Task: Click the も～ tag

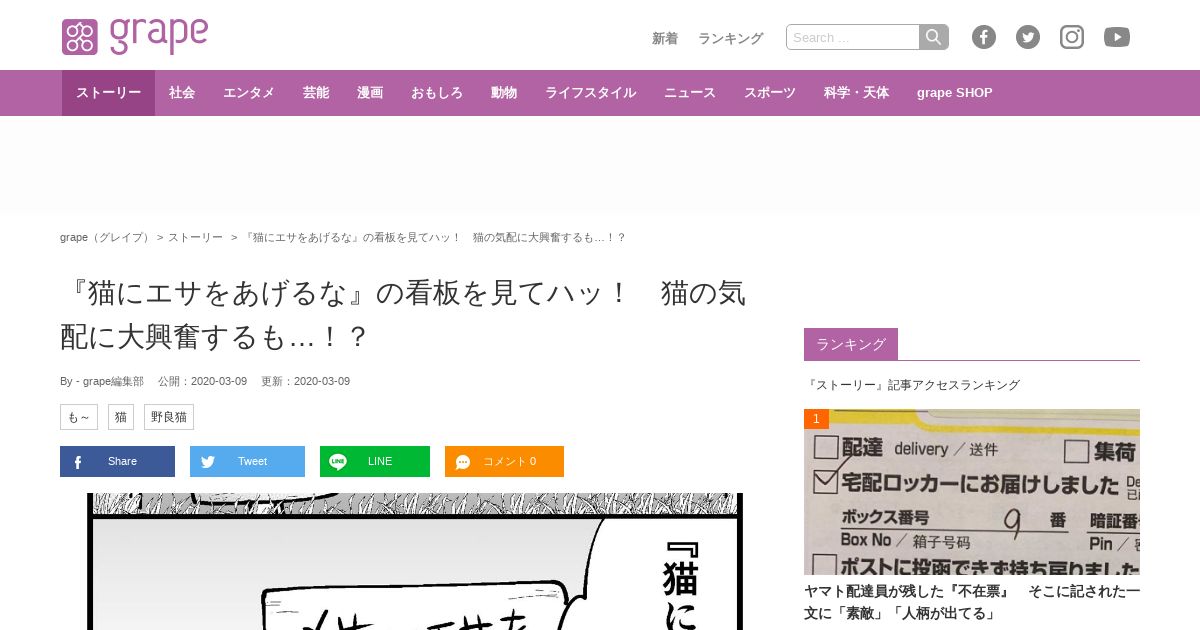Action: [79, 417]
